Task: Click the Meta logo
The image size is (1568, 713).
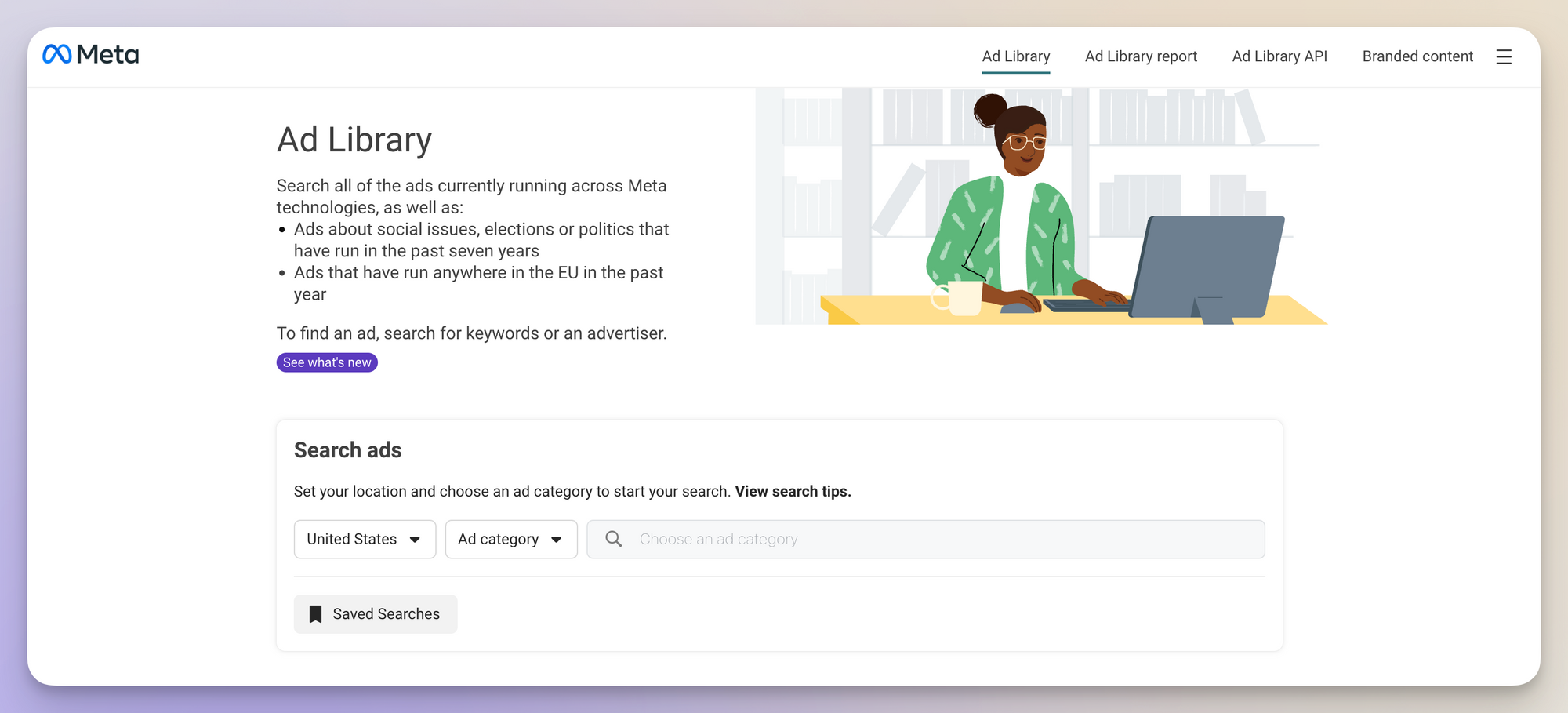Action: 91,54
